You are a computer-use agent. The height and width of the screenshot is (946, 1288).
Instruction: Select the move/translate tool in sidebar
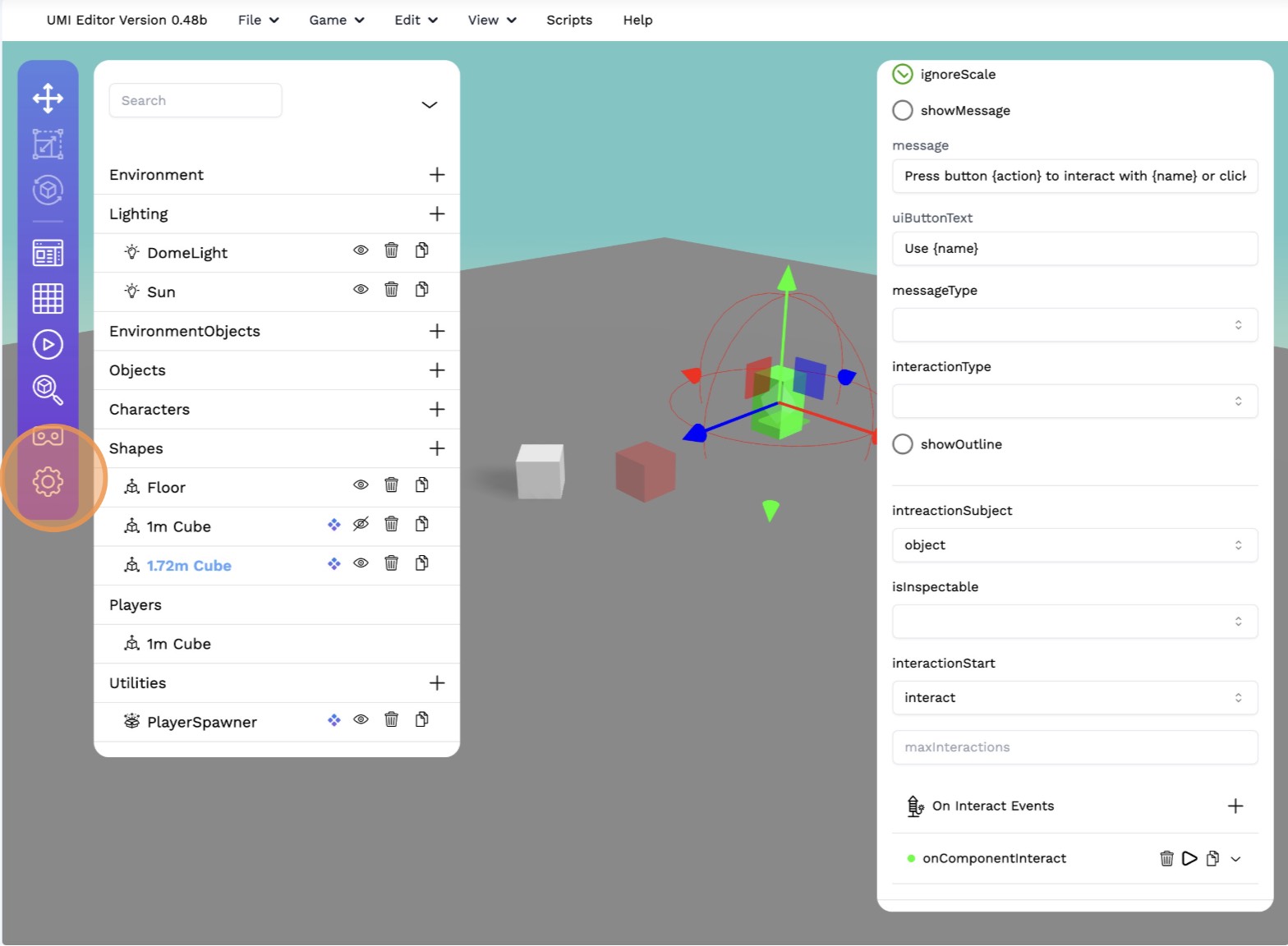coord(48,99)
